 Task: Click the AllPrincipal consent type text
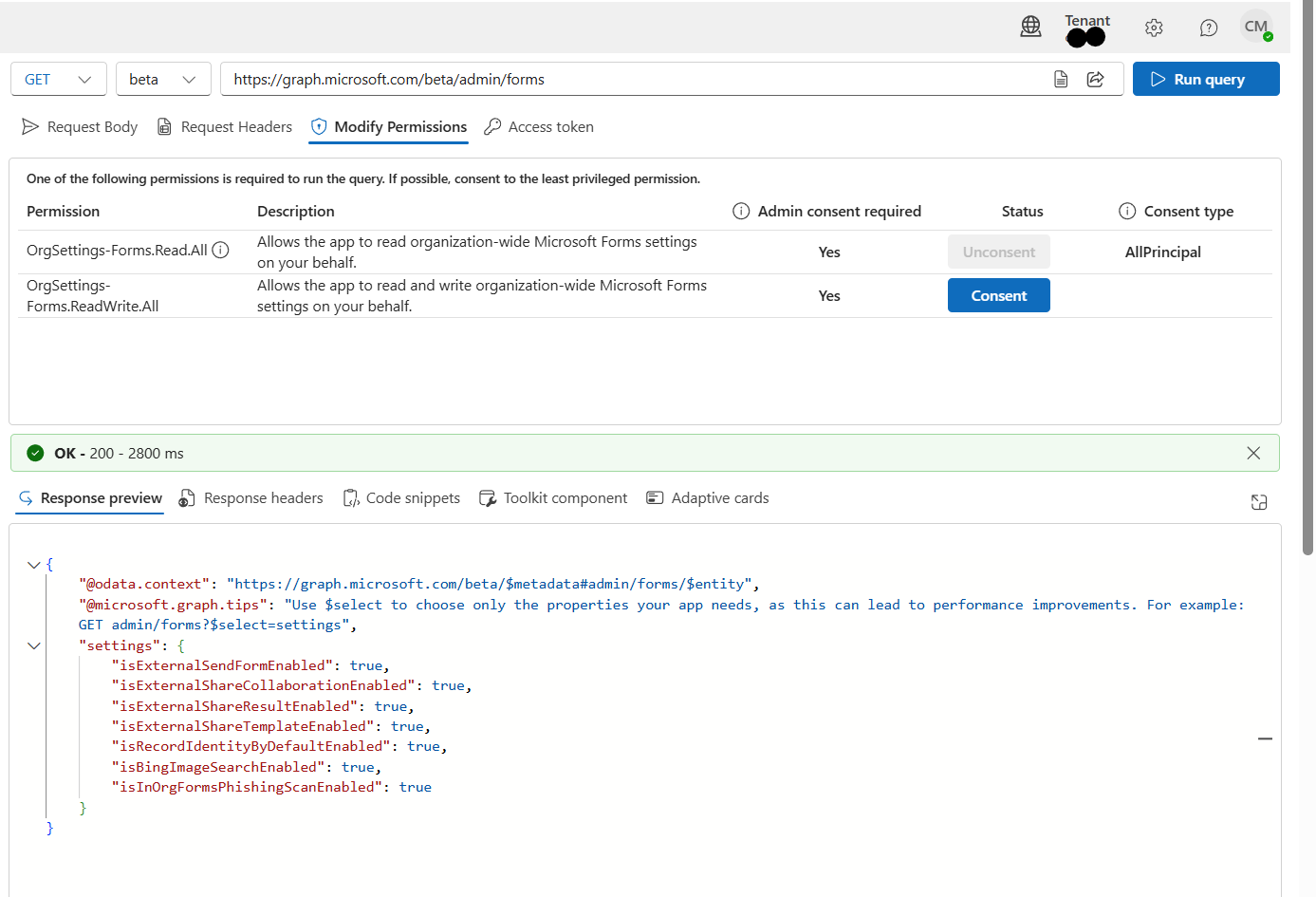[x=1163, y=252]
